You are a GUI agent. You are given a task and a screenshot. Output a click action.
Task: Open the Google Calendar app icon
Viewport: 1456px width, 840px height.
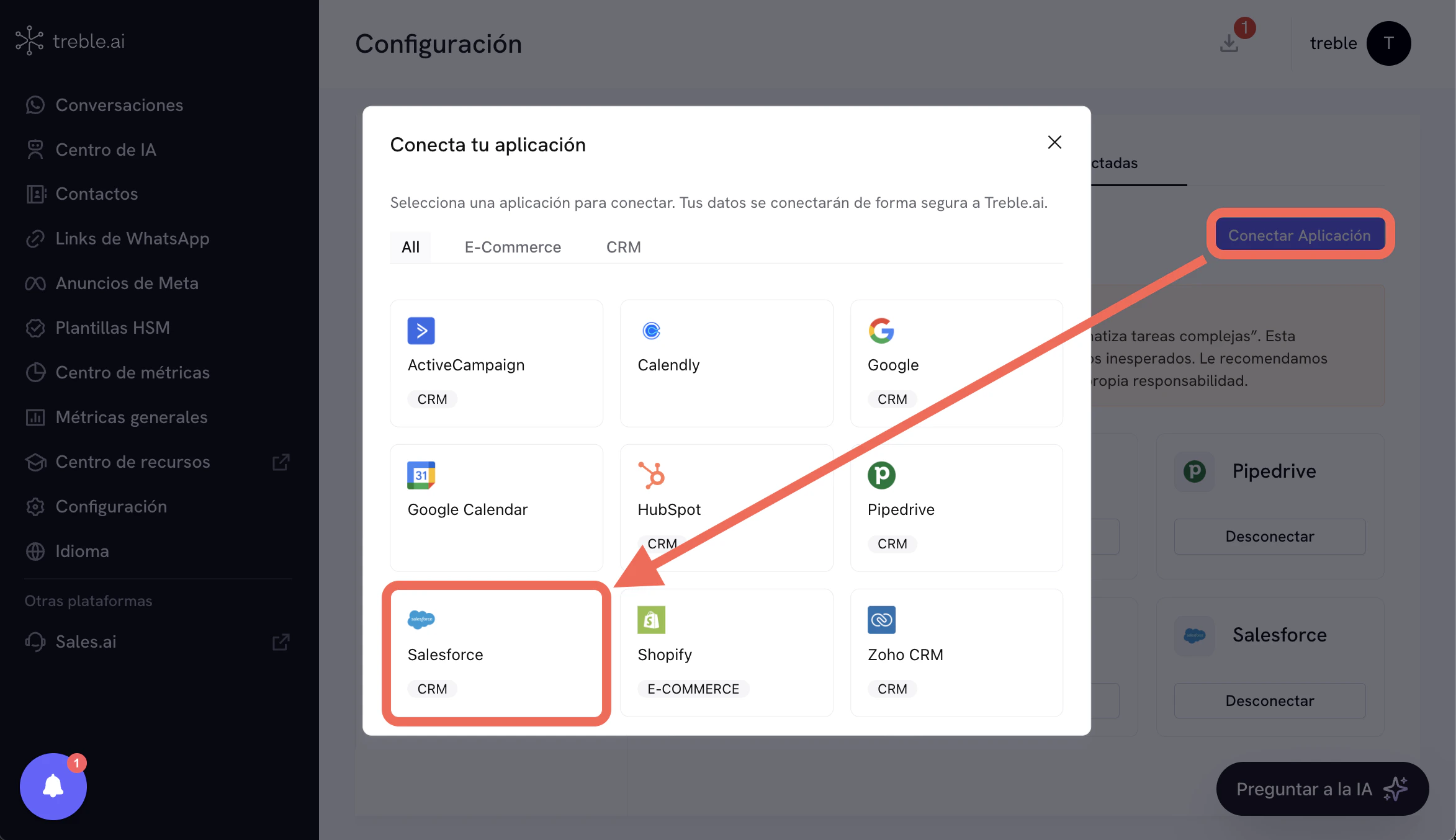[x=421, y=475]
